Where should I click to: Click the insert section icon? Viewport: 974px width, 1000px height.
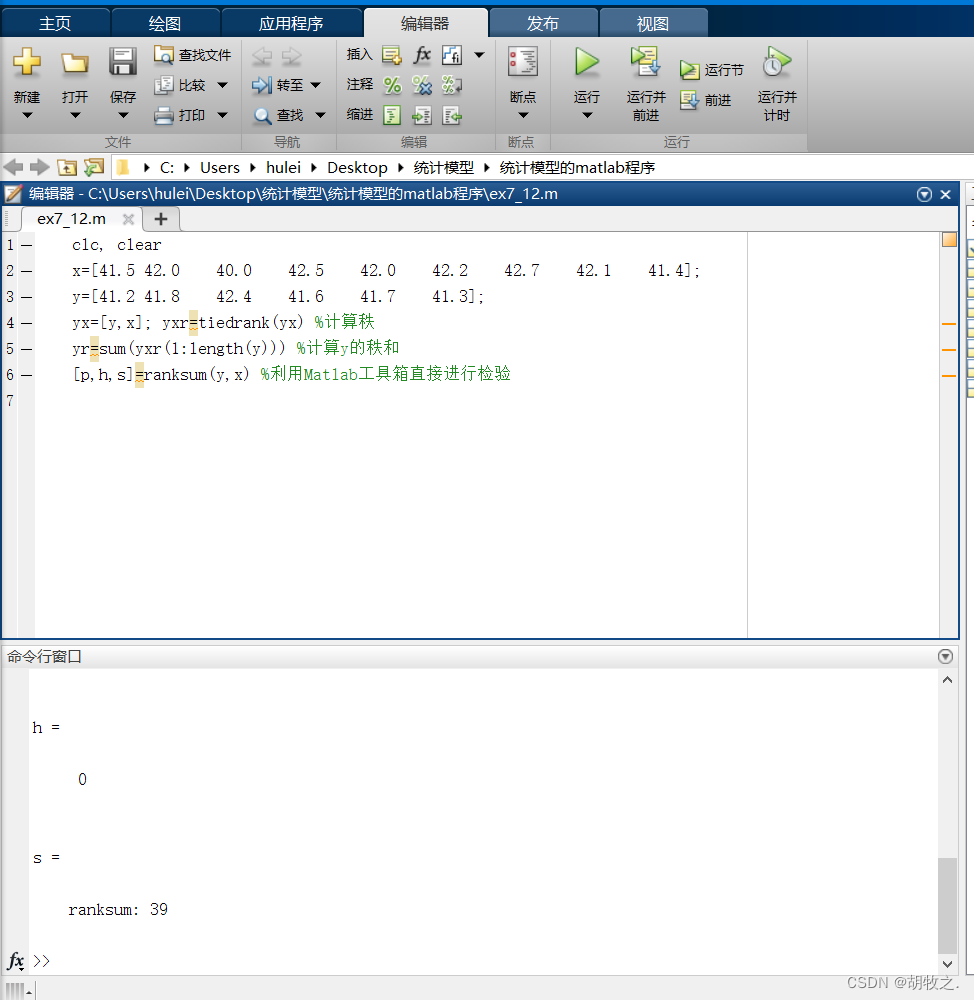(392, 55)
